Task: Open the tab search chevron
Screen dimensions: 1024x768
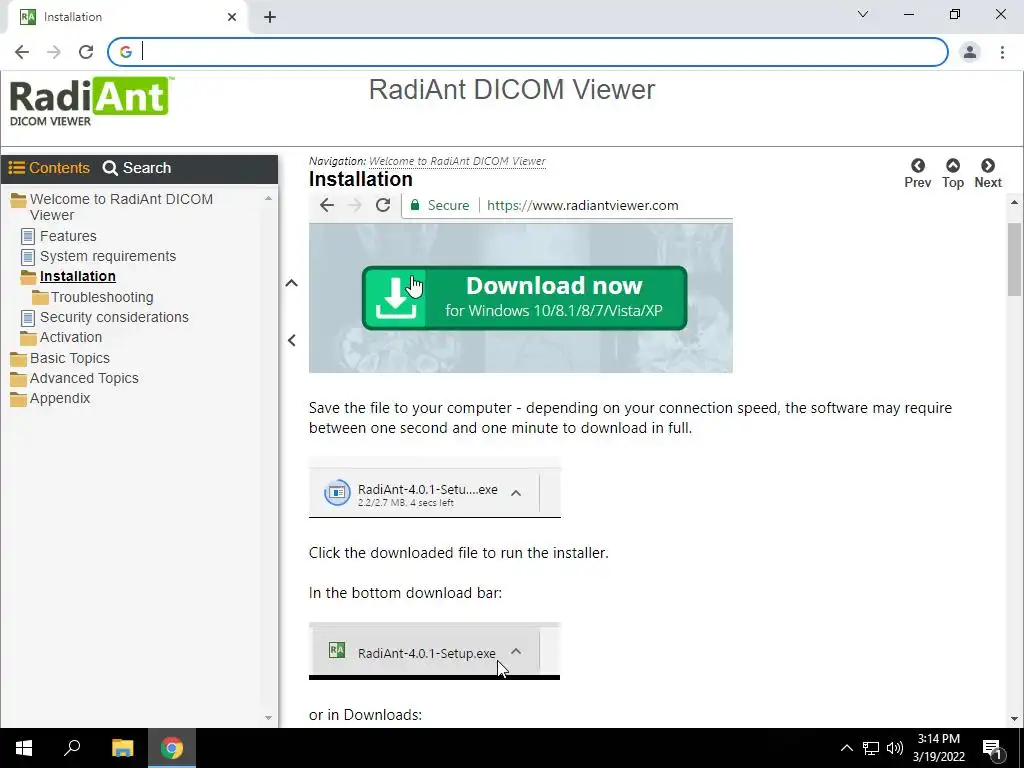Action: [863, 14]
